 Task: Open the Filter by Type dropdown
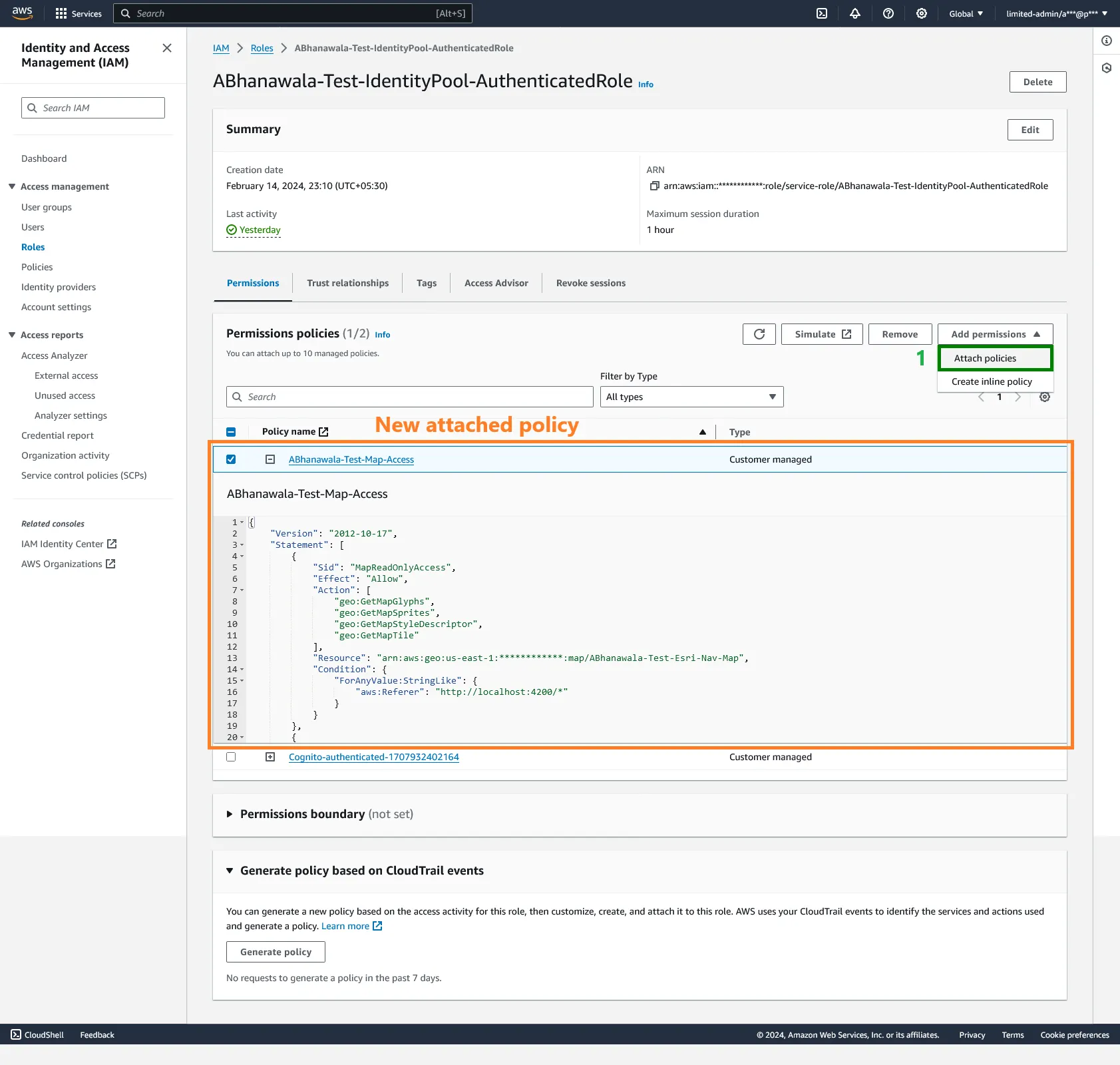click(691, 397)
